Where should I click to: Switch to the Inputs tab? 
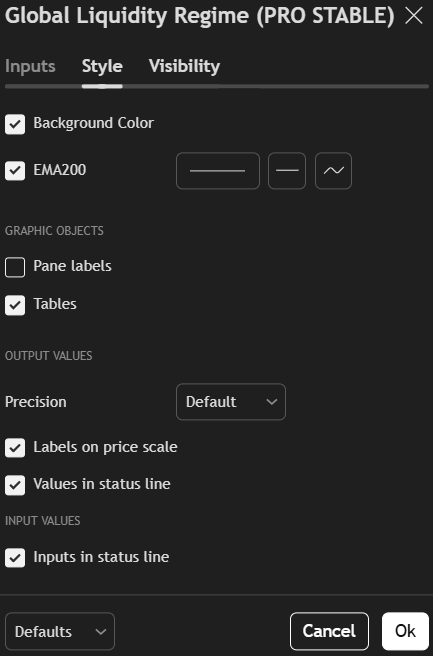[30, 66]
